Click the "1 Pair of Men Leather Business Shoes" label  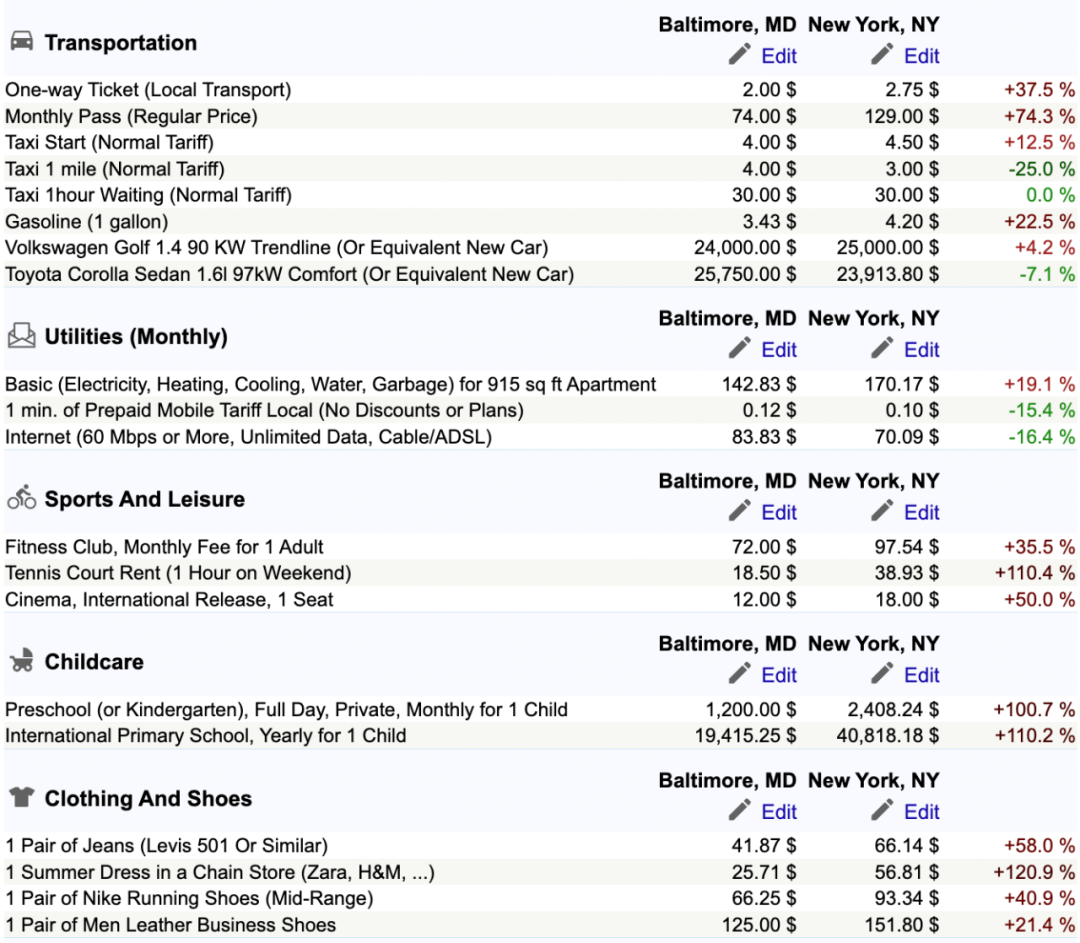[x=170, y=925]
